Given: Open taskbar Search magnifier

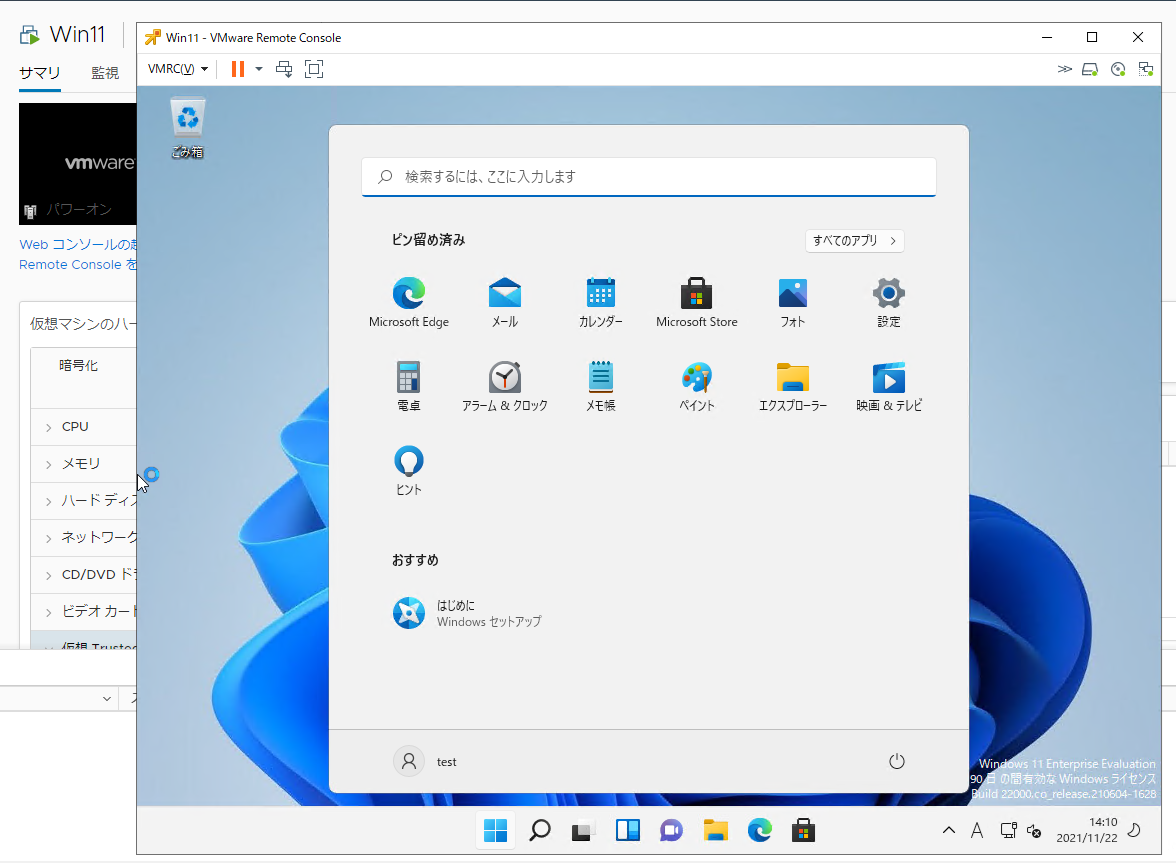Looking at the screenshot, I should click(540, 831).
